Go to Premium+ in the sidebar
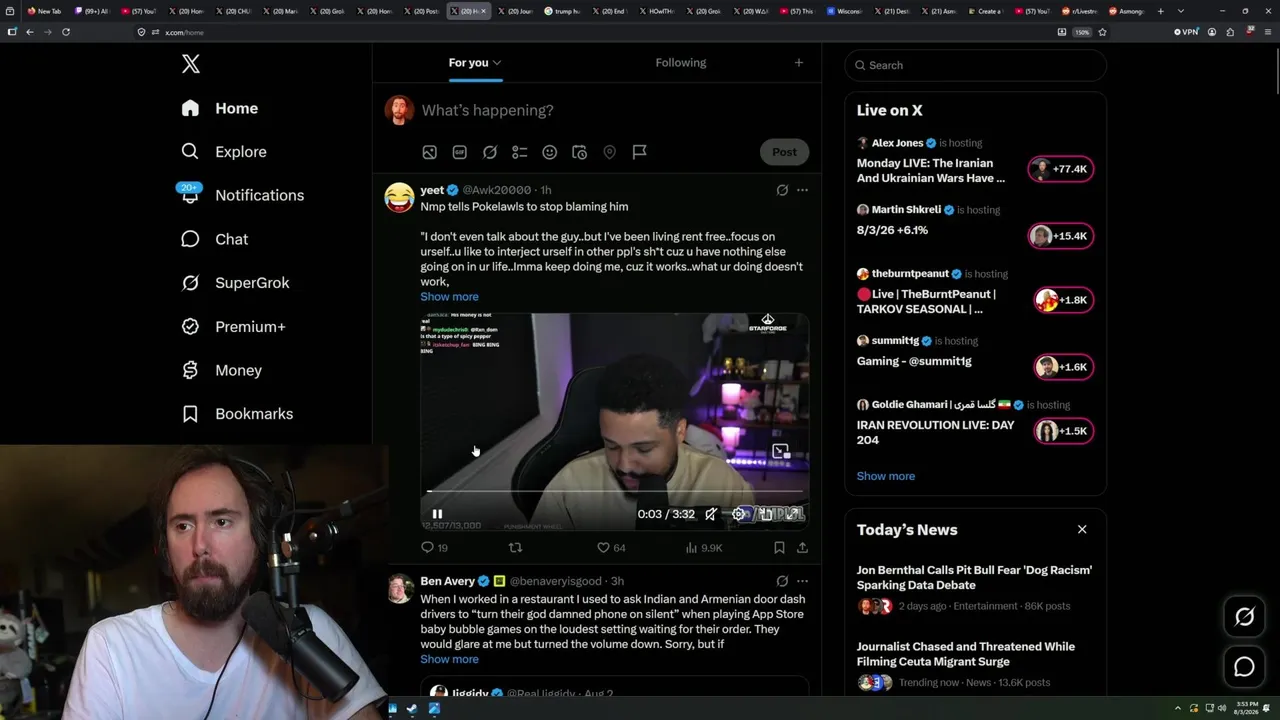 233,327
